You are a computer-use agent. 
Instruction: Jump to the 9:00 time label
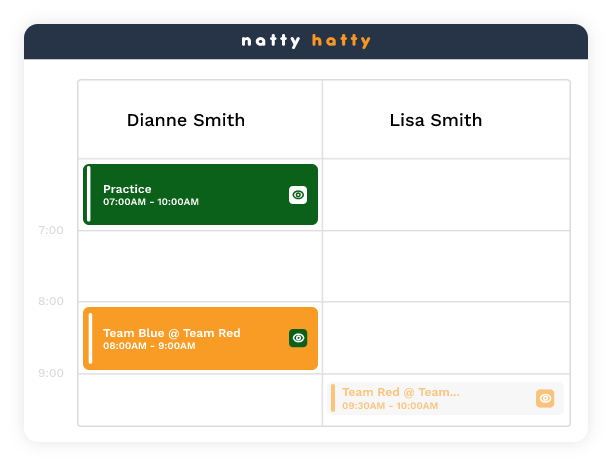pyautogui.click(x=50, y=373)
